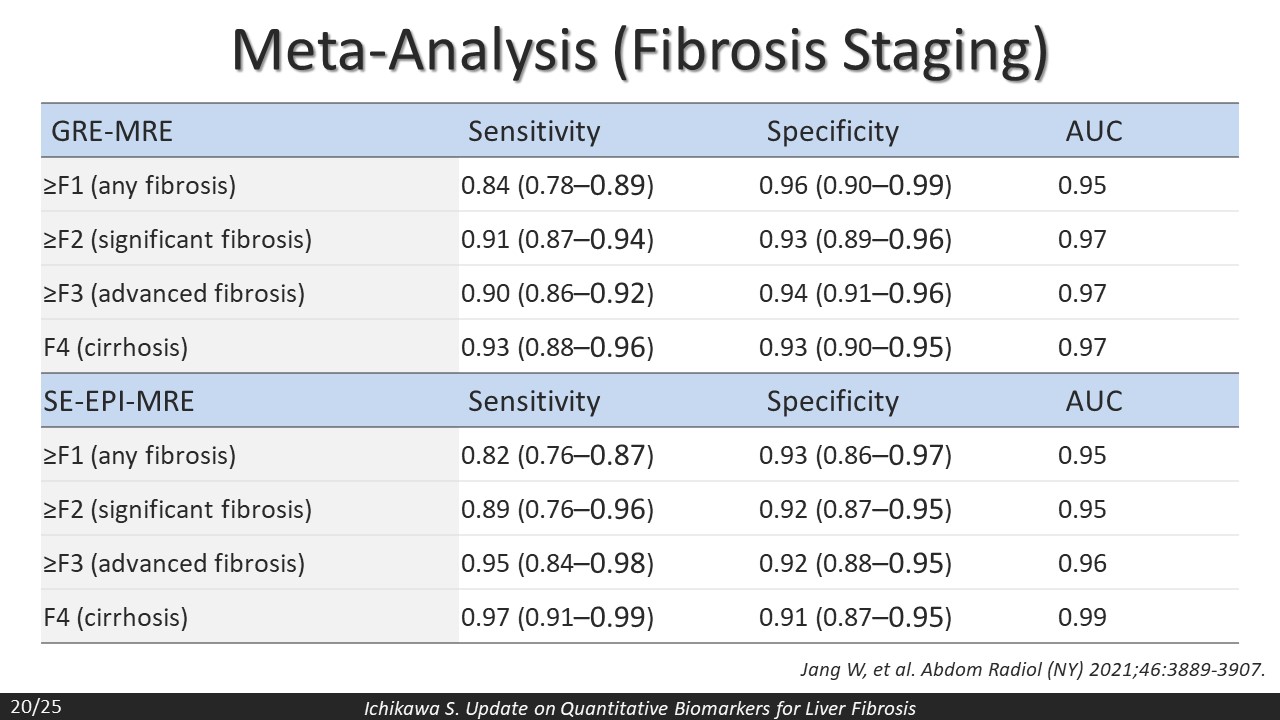Click GRE-MRE cirrhosis sensitivity 0.93 (0.88–0.96)
Viewport: 1280px width, 720px height.
(x=557, y=347)
